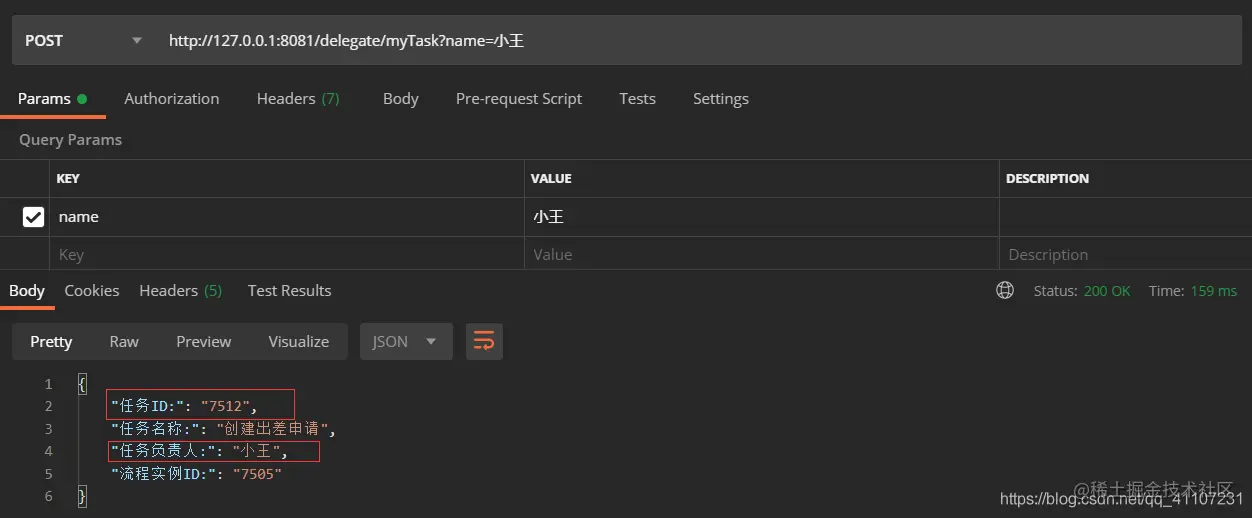This screenshot has width=1252, height=518.
Task: Choose the Visualize response view
Action: pos(298,341)
